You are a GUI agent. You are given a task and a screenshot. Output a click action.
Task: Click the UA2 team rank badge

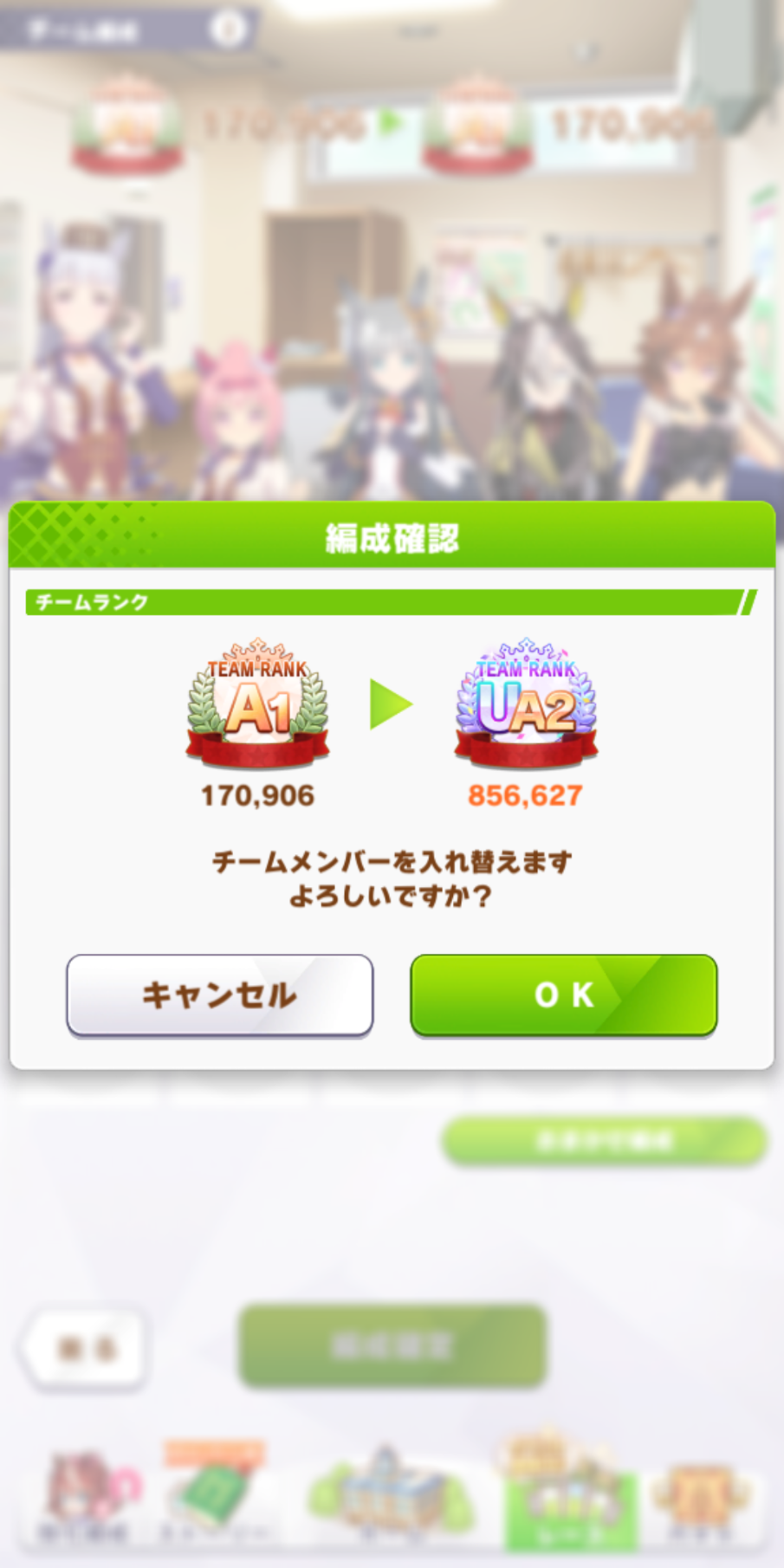point(526,703)
